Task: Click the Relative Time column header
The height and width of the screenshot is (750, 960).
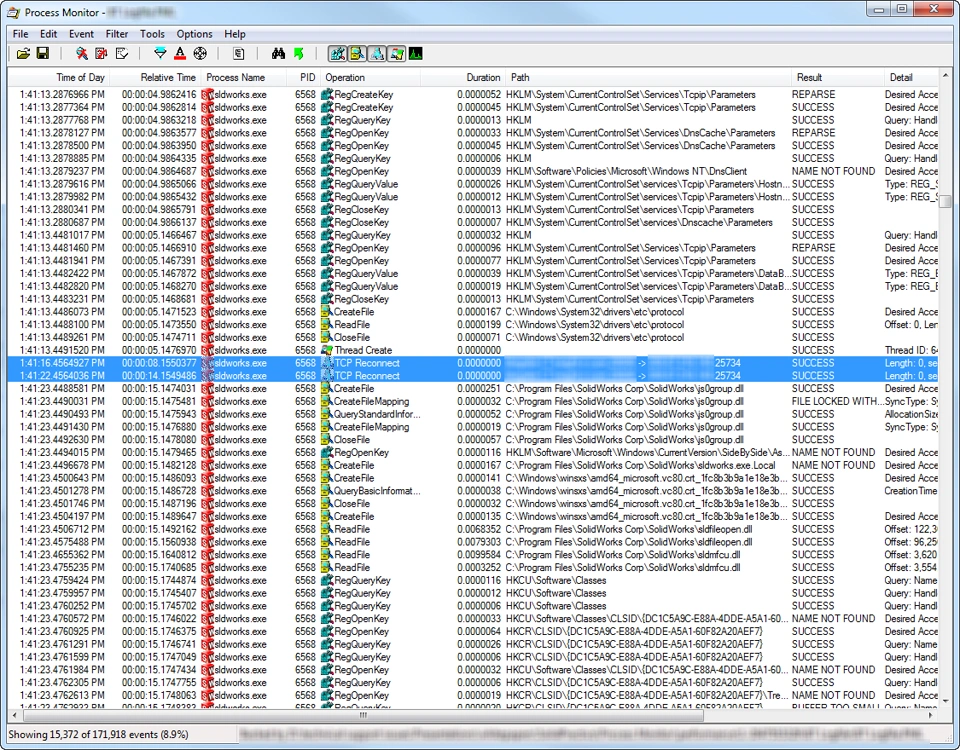Action: pos(156,77)
